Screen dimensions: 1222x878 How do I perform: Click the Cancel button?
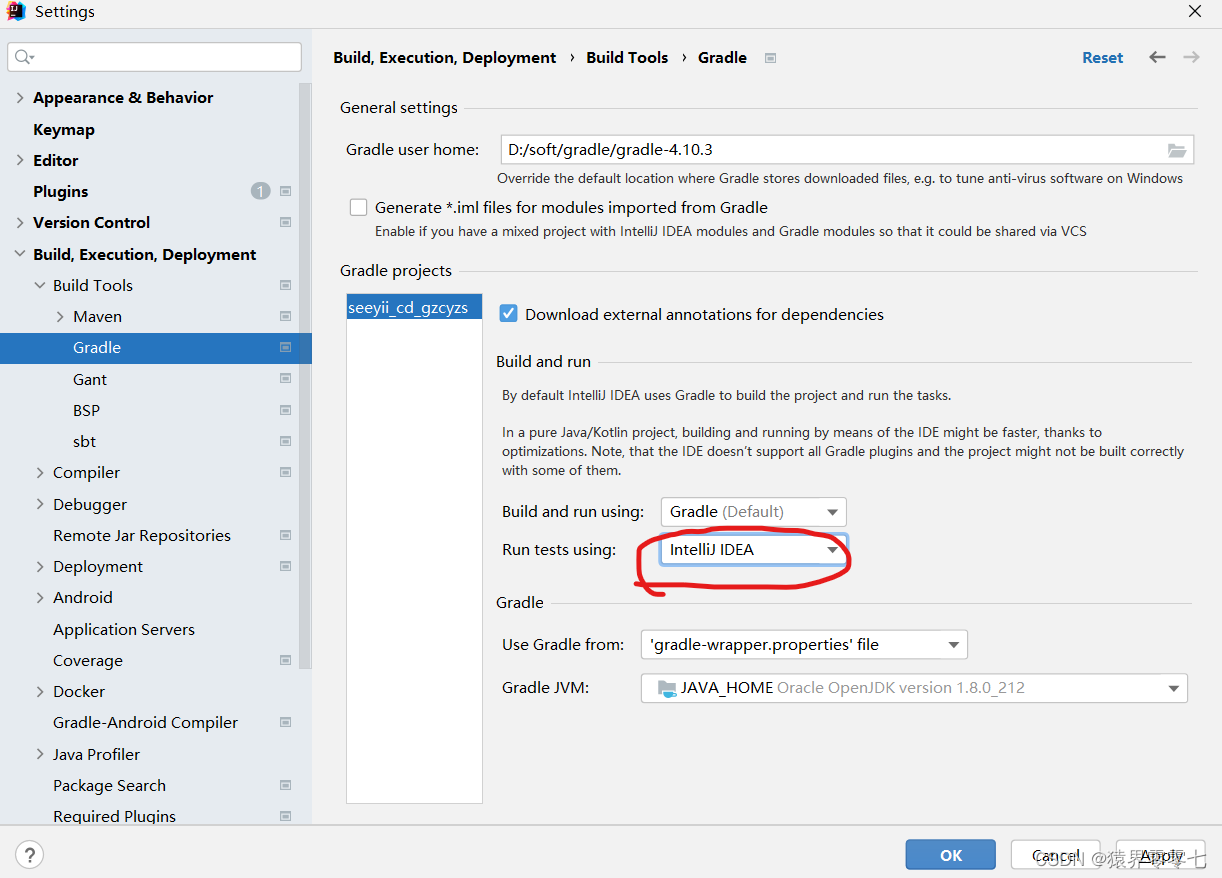coord(1056,855)
